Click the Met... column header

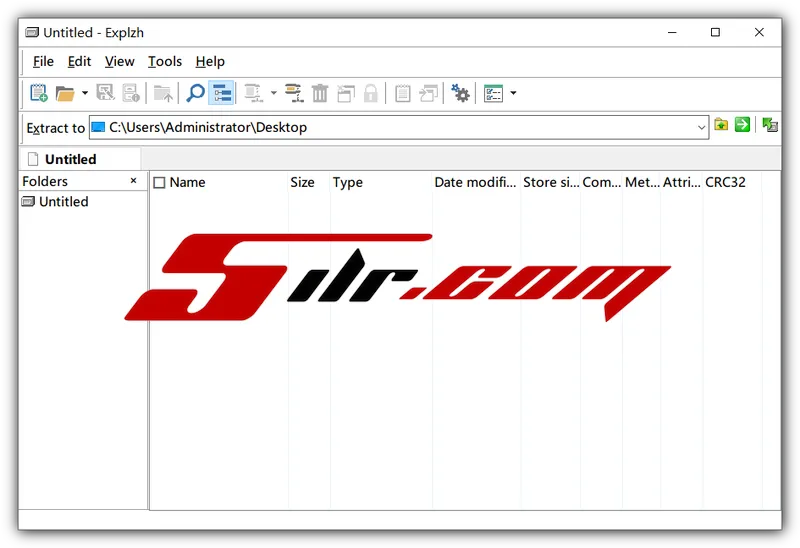point(641,183)
